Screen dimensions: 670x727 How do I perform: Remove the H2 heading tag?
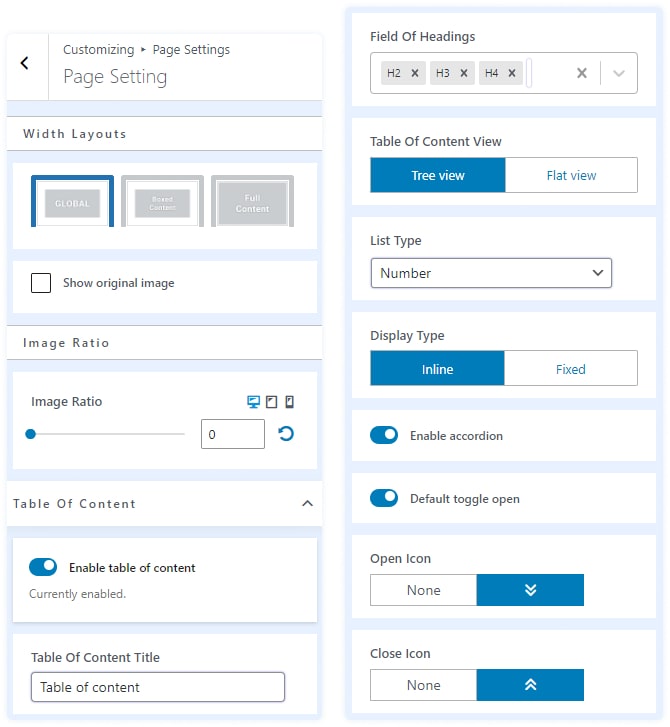[414, 73]
